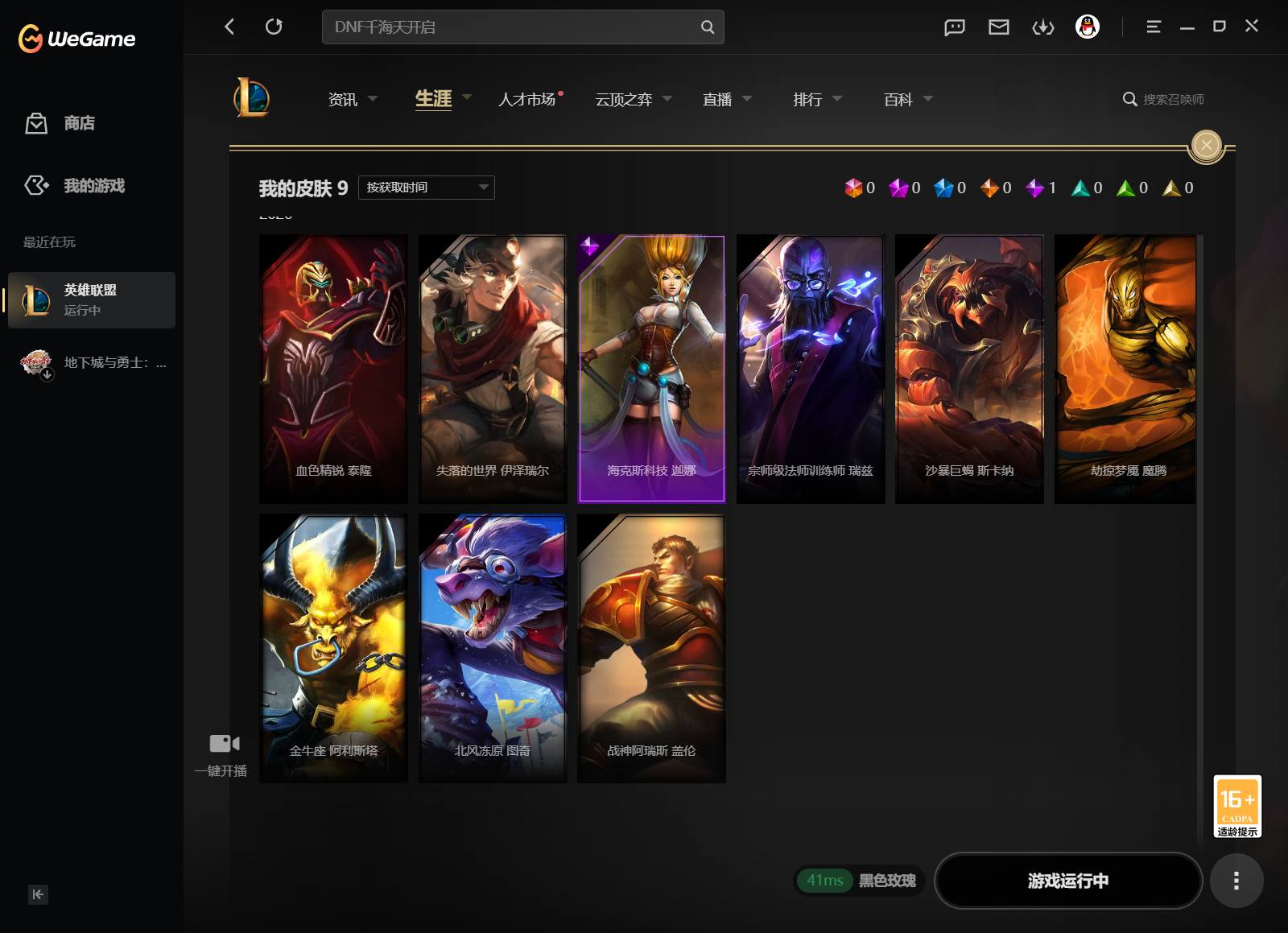Collapse the left sidebar panel
1288x933 pixels.
click(x=38, y=894)
